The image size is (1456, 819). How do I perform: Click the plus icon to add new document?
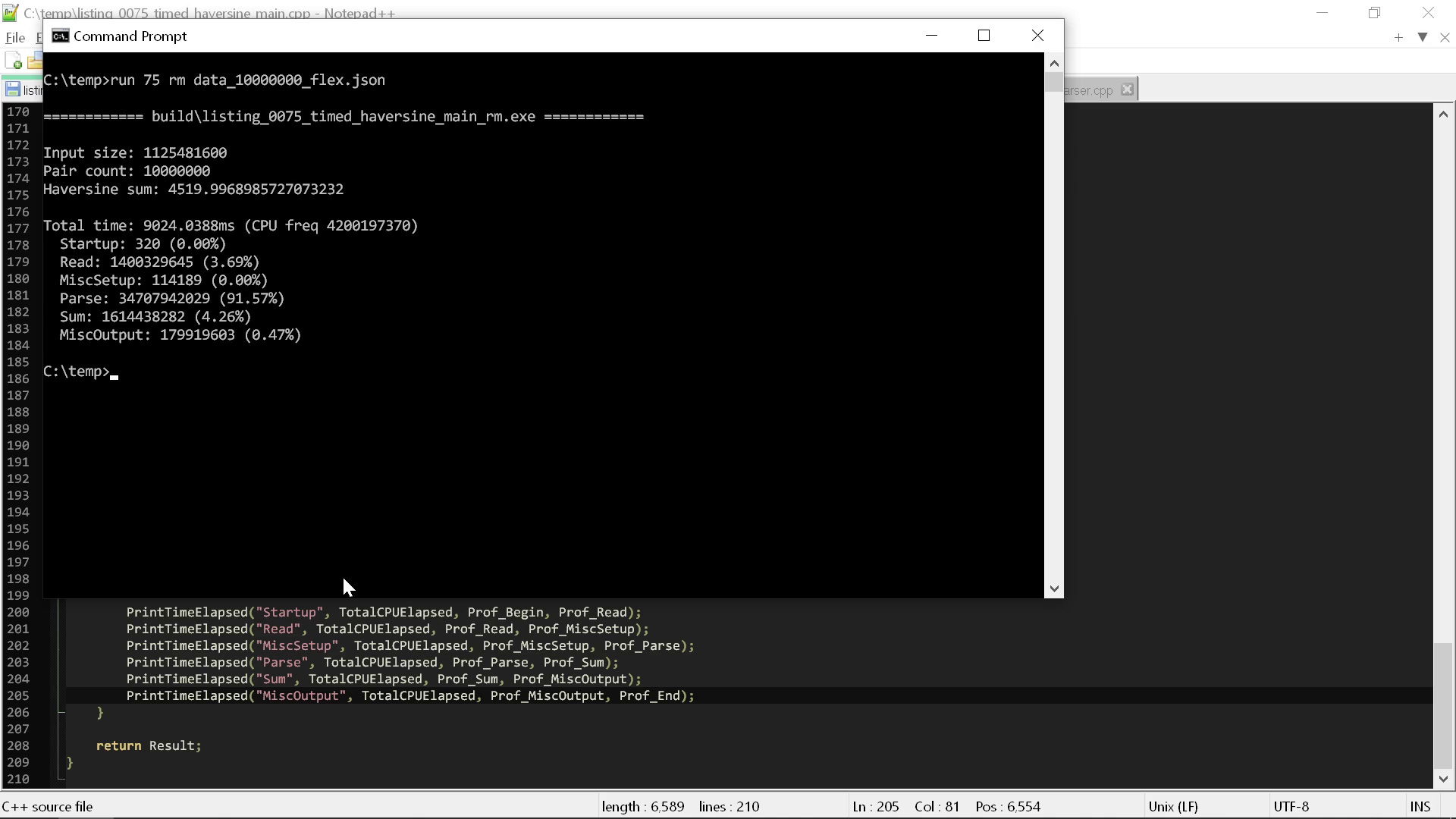point(1398,37)
